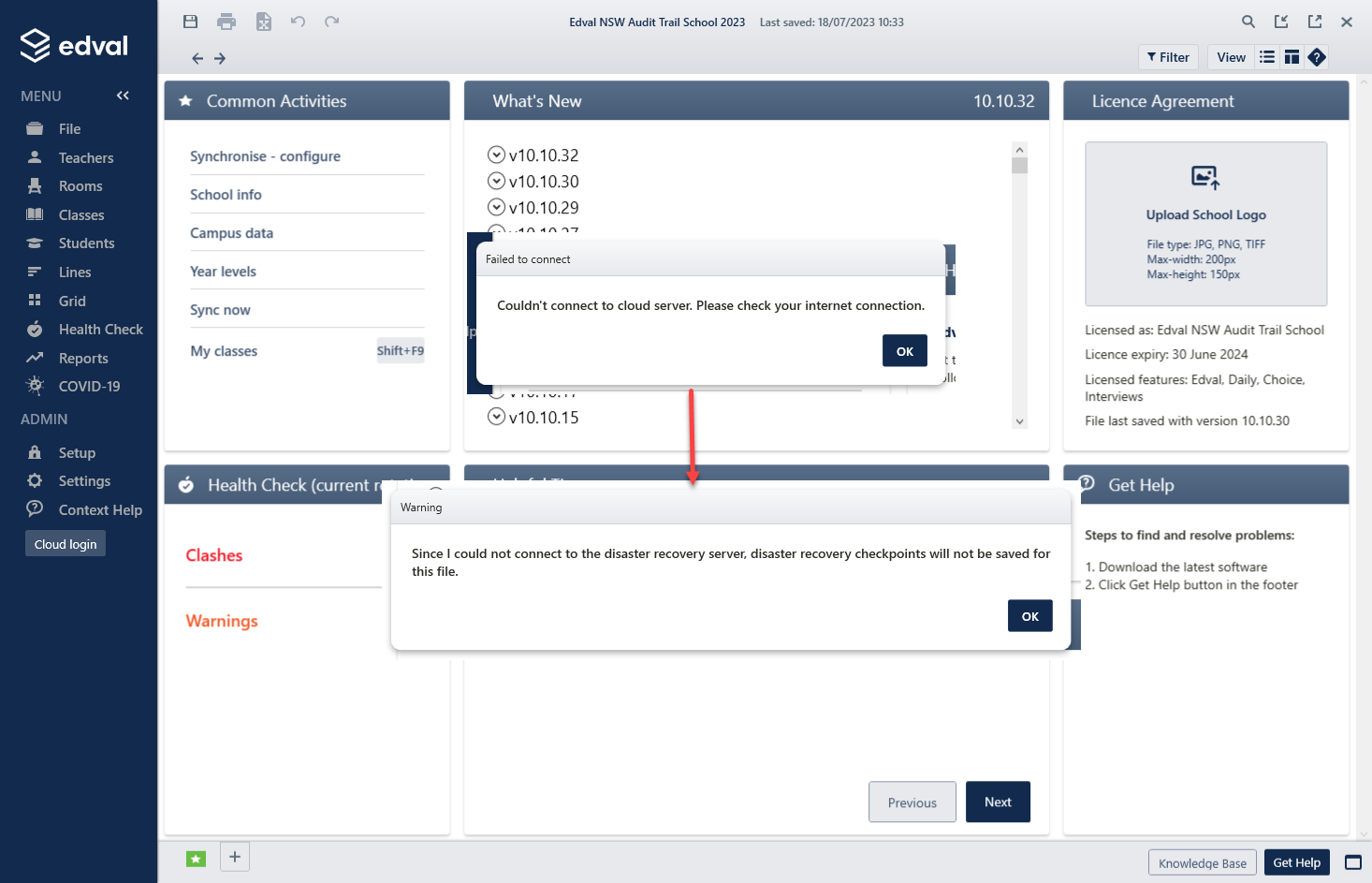The image size is (1372, 883).
Task: Click the Filter button
Action: [x=1168, y=57]
